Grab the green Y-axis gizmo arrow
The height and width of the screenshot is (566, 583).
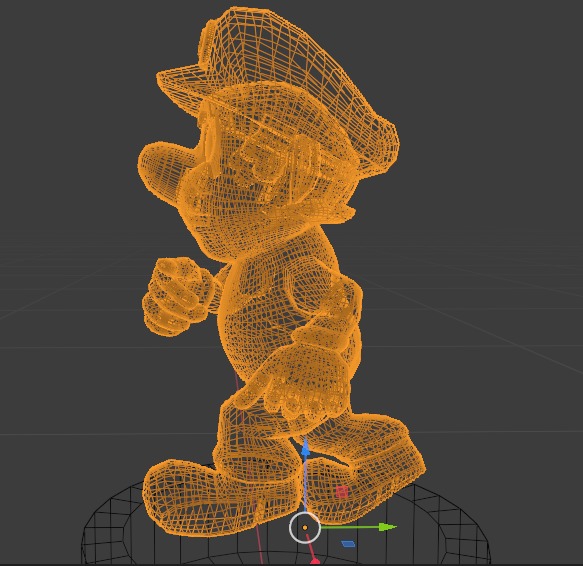[x=387, y=527]
